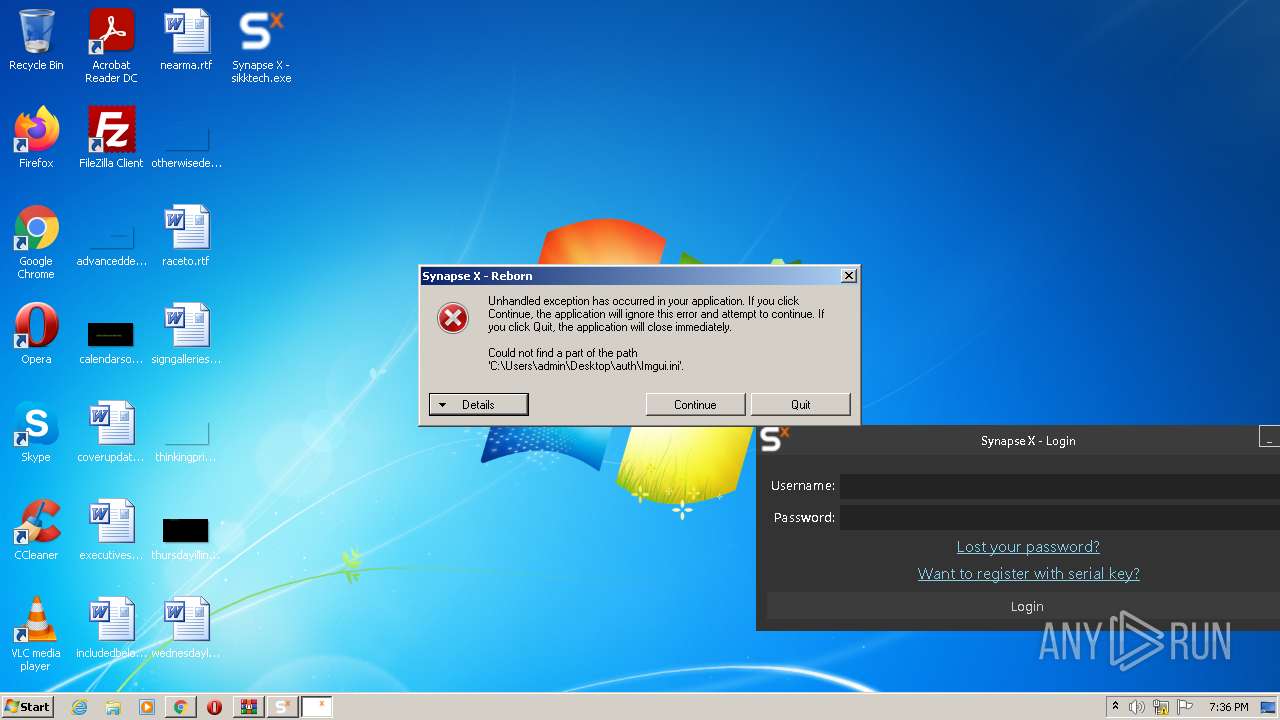Open Opera from the taskbar

click(214, 707)
